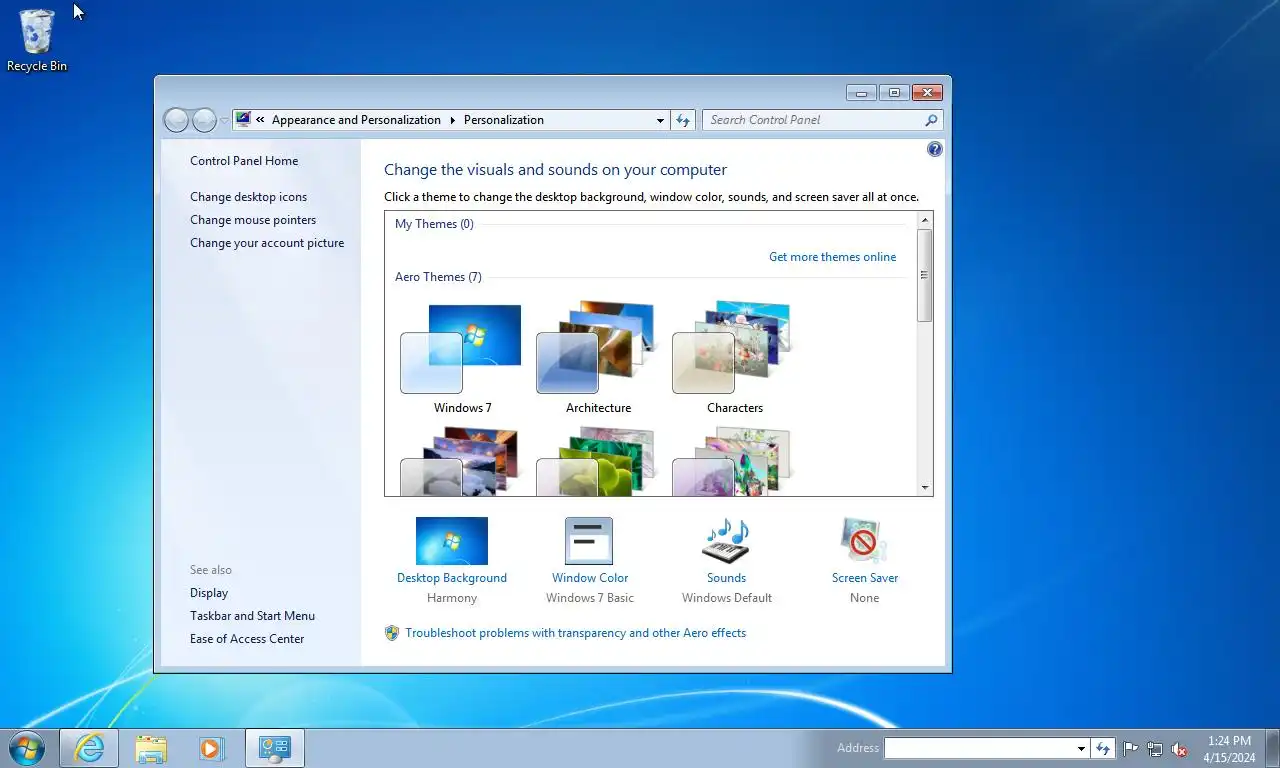1280x768 pixels.
Task: Click the taskbar Address go/refresh button
Action: pyautogui.click(x=1103, y=748)
